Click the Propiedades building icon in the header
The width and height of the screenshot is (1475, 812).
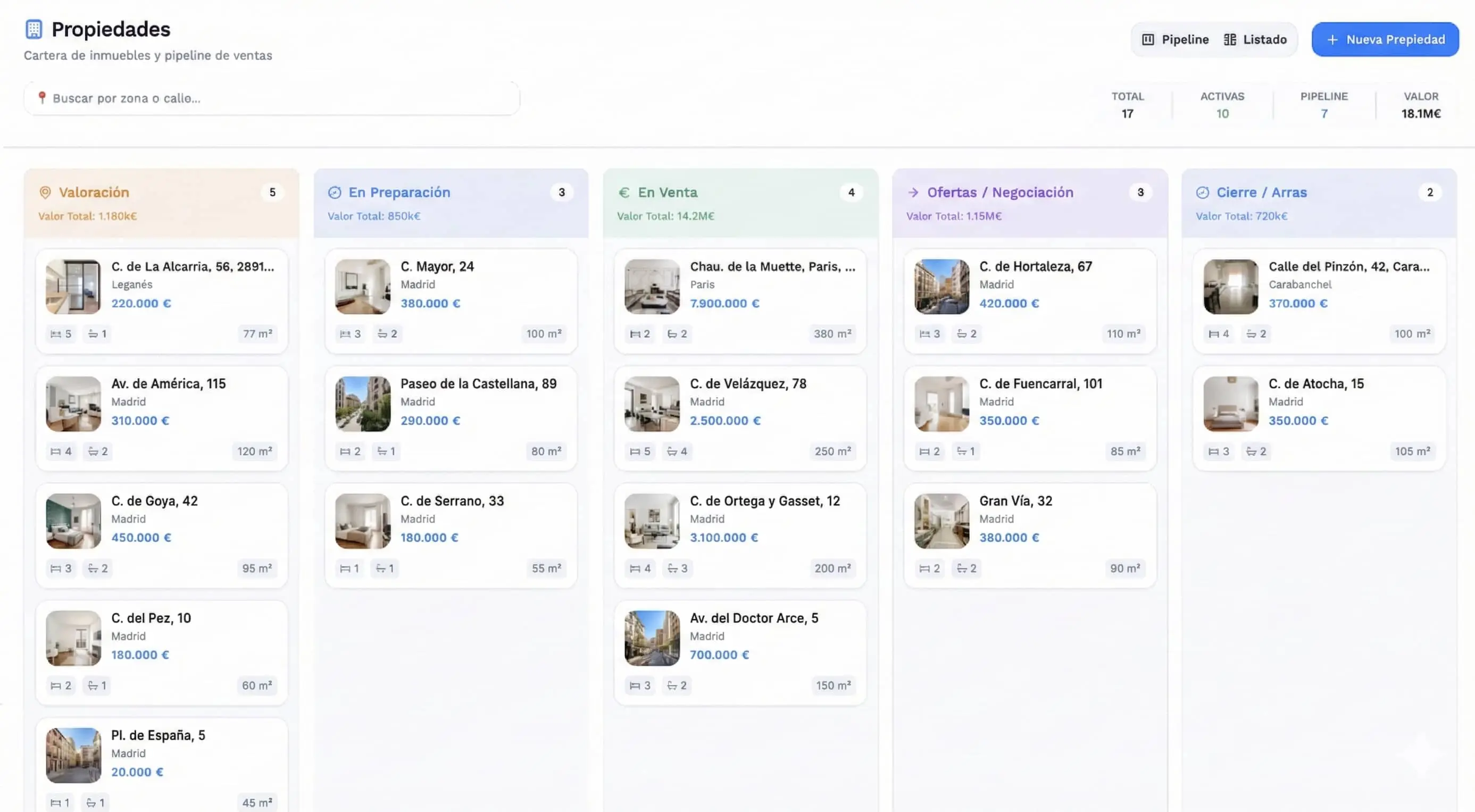pos(35,29)
